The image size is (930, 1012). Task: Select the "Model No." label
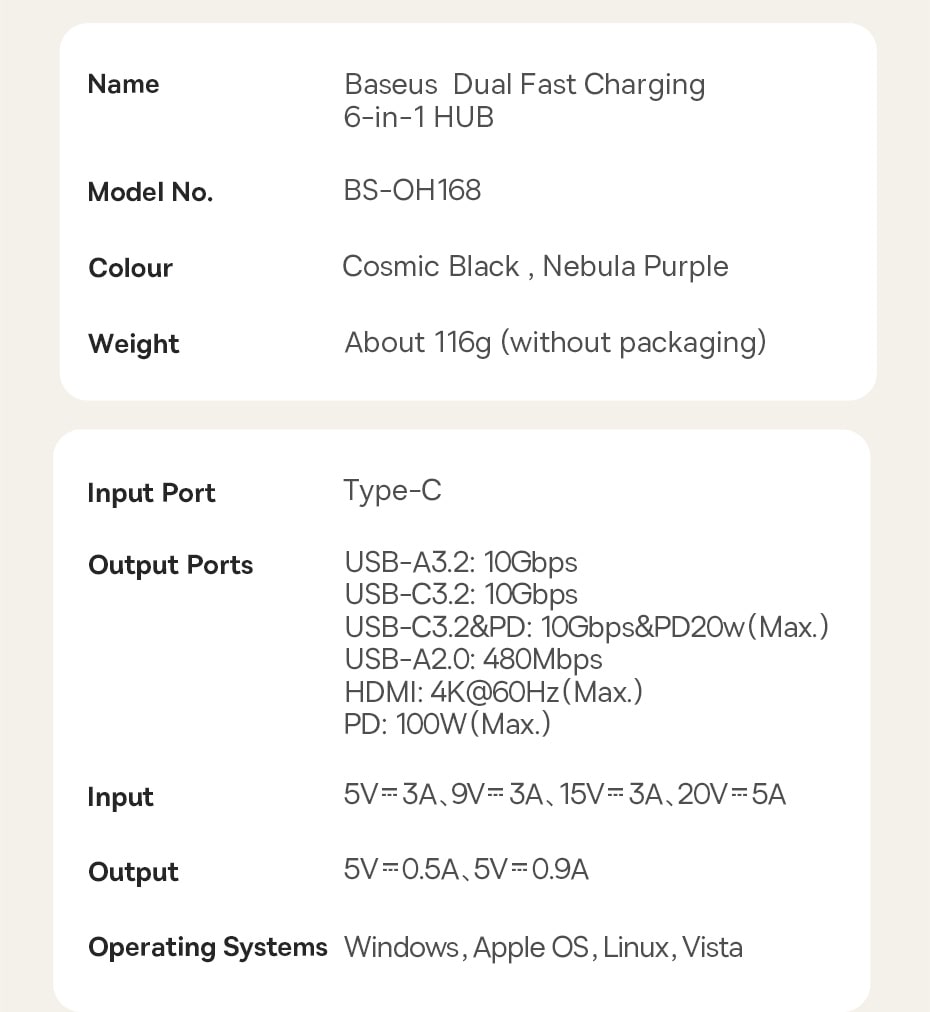[x=150, y=192]
